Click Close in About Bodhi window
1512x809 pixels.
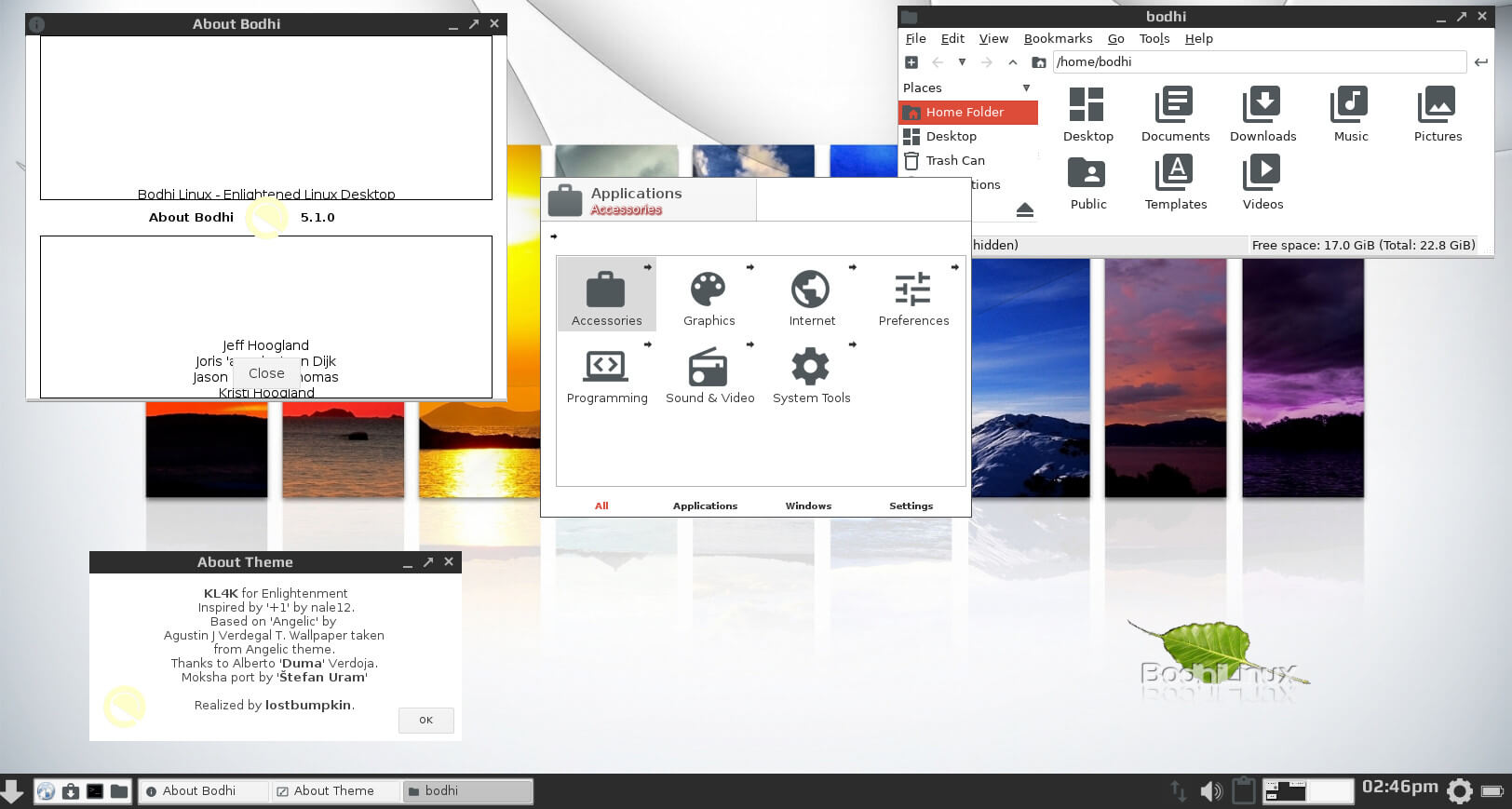[266, 373]
